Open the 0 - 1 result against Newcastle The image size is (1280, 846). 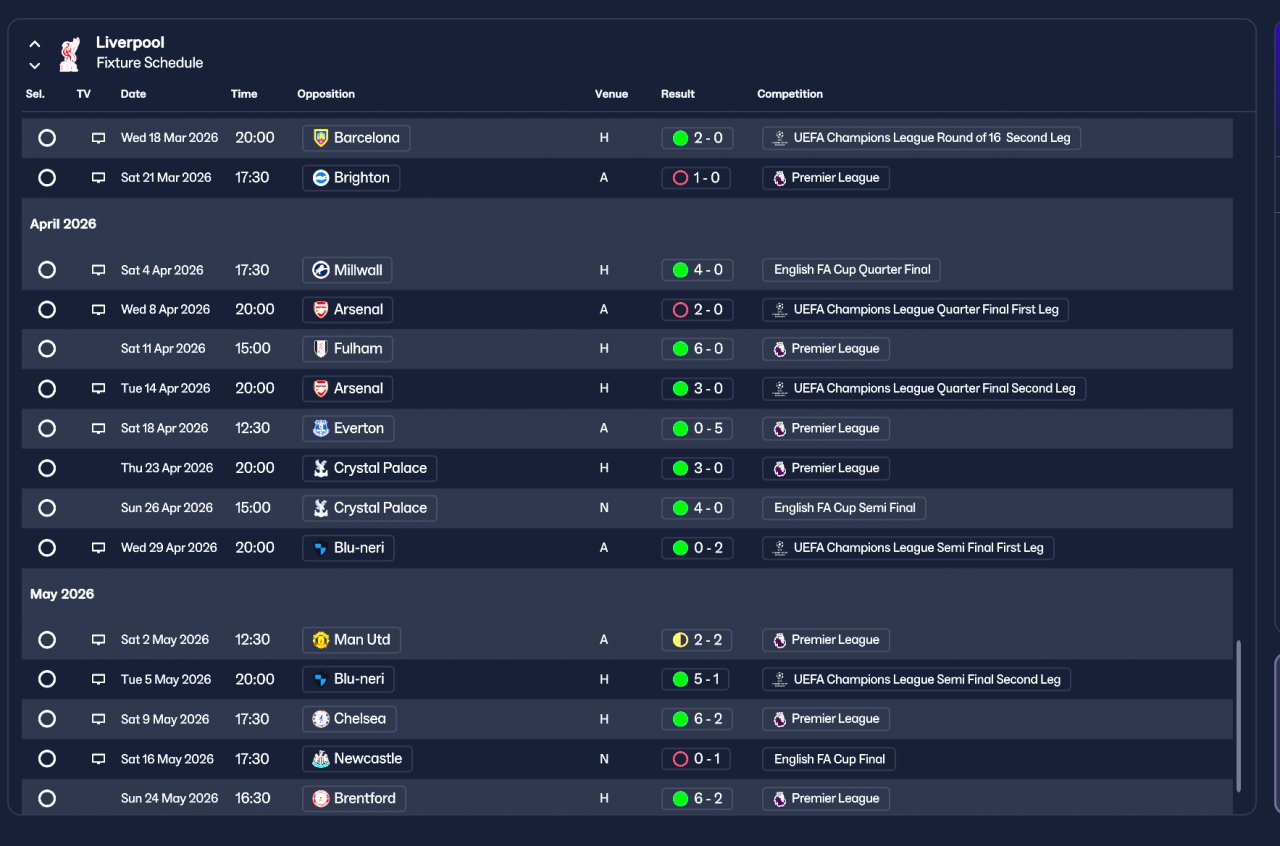[697, 759]
